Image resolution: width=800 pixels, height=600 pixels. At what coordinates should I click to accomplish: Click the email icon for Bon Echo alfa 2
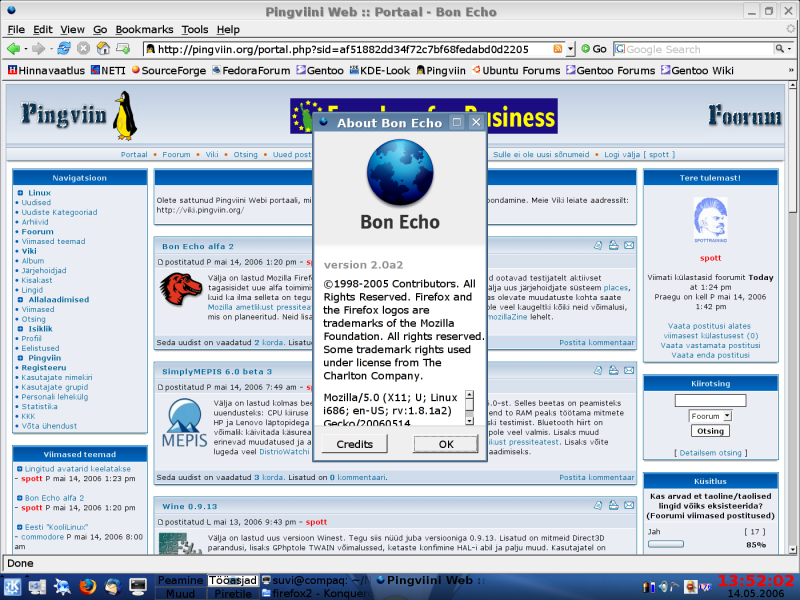click(629, 245)
